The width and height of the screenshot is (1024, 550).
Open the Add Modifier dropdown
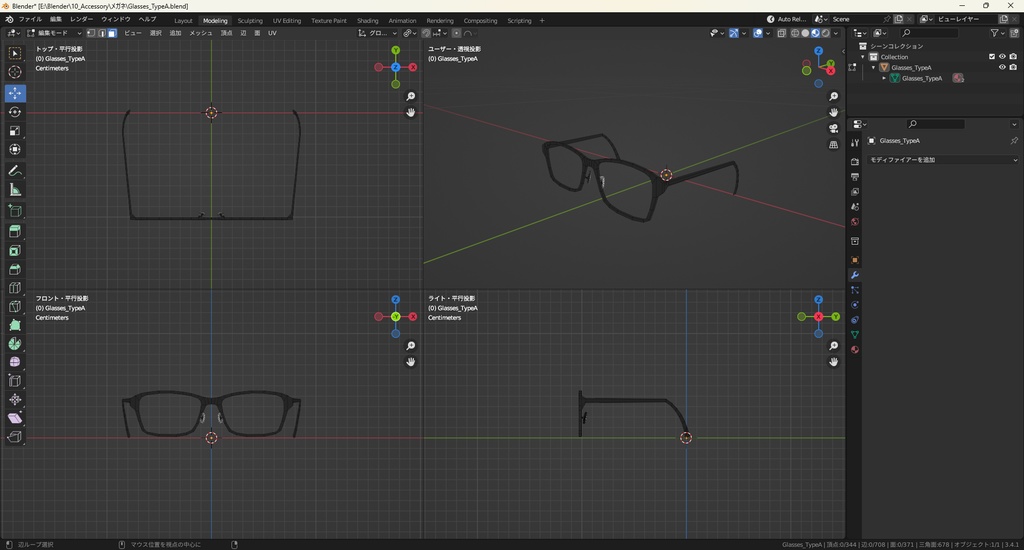tap(942, 160)
